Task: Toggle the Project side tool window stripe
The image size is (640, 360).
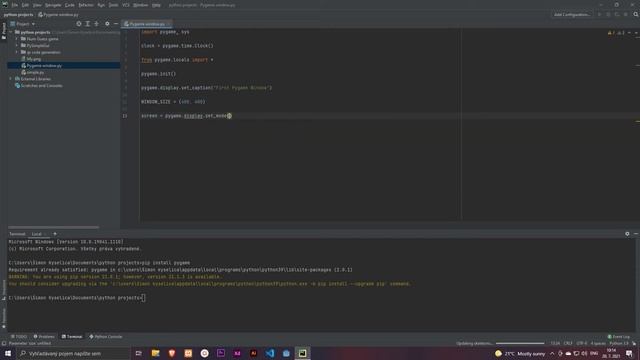Action: [4, 31]
